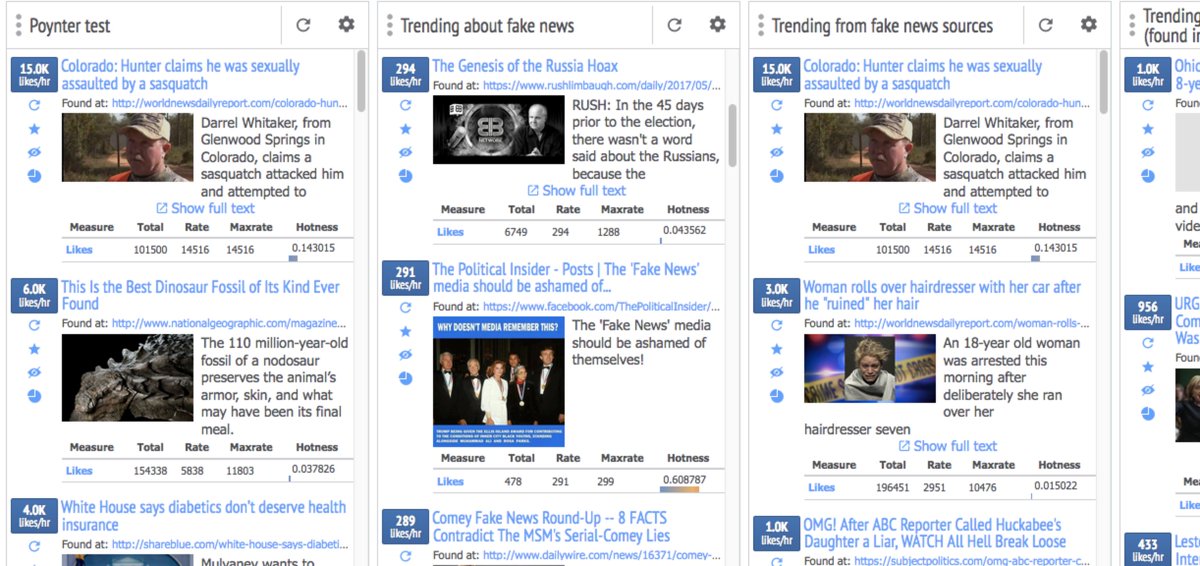Open chart for the Dinosaur Fossil story
Viewport: 1200px width, 566px height.
34,396
